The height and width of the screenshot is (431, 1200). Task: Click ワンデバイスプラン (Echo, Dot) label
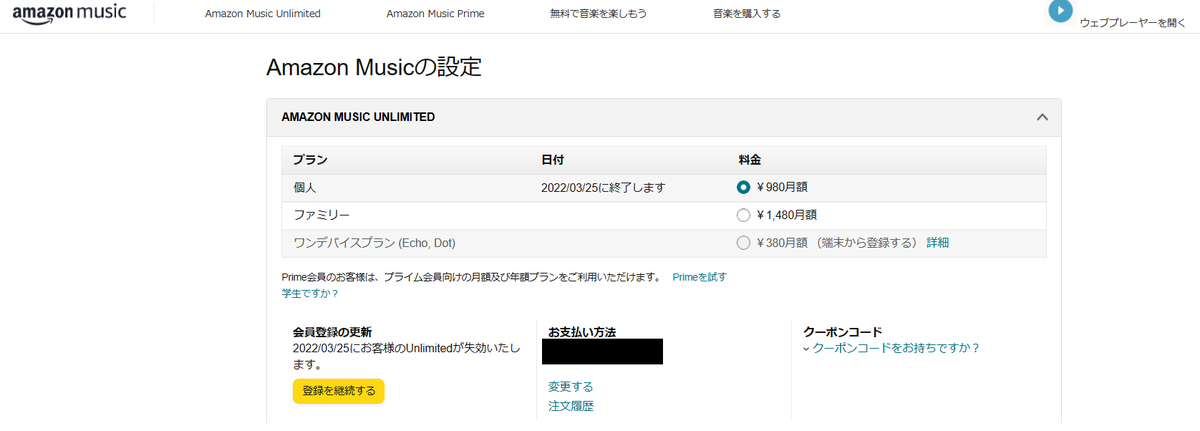click(x=376, y=242)
